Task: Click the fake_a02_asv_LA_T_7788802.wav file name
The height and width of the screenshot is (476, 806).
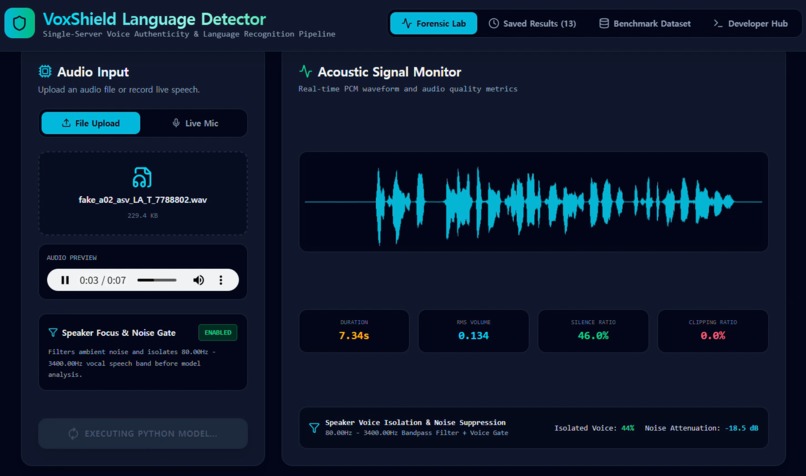Action: [x=142, y=199]
